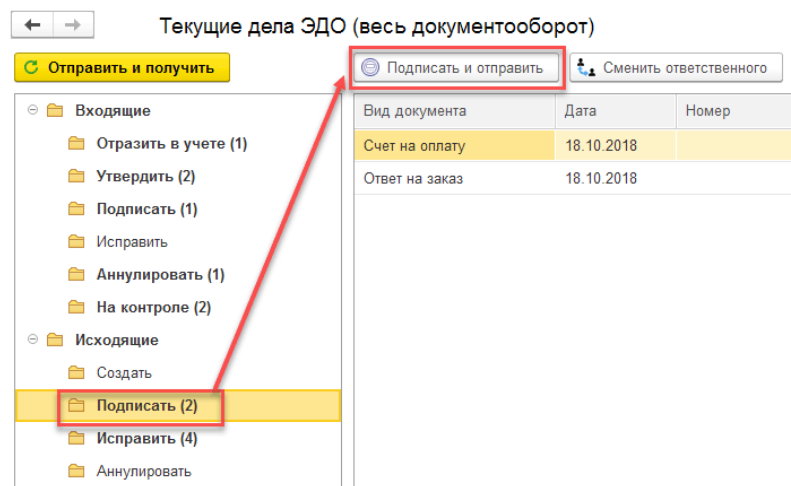Click folder icon beside Аннулировать (1)
The width and height of the screenshot is (791, 486).
pos(77,275)
